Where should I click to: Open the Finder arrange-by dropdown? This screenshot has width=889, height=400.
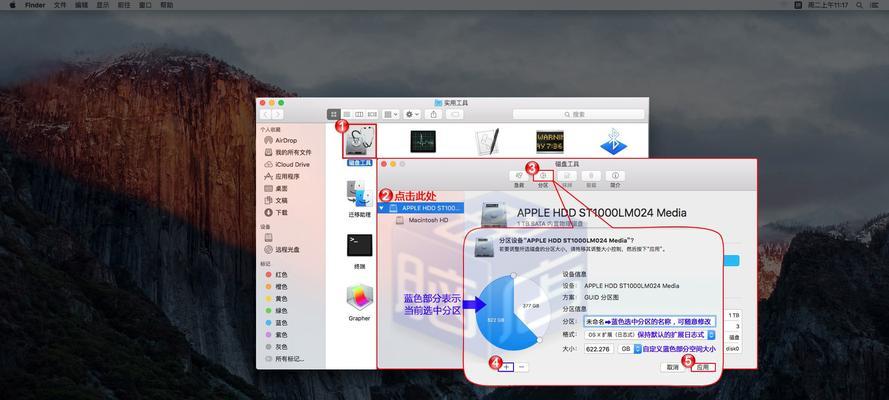point(391,114)
